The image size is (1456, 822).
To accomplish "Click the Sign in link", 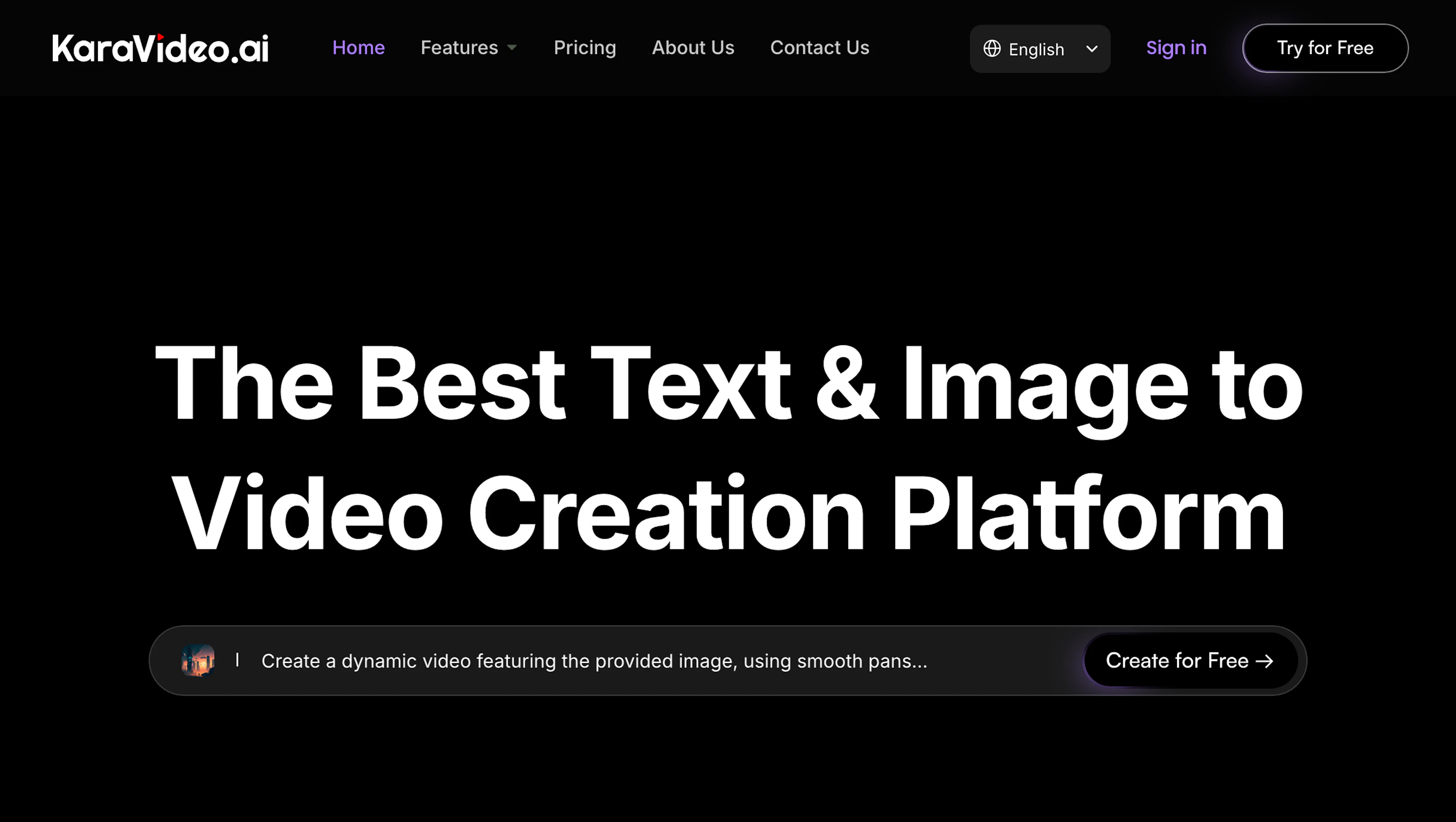I will point(1176,47).
